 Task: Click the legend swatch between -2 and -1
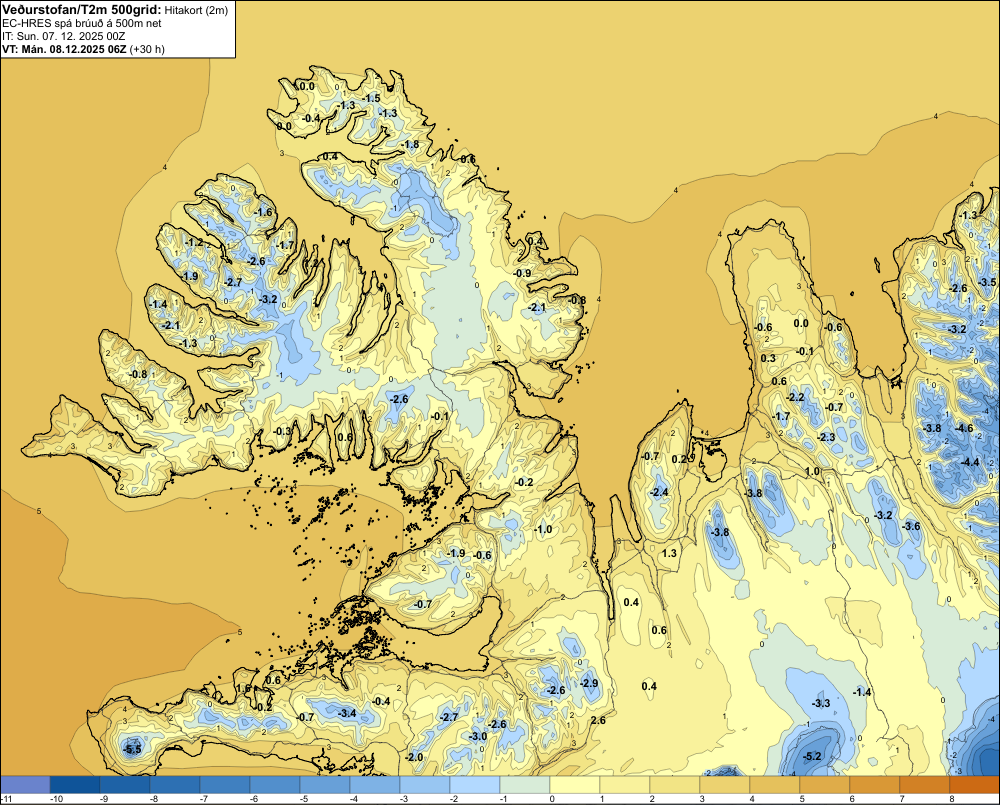475,784
